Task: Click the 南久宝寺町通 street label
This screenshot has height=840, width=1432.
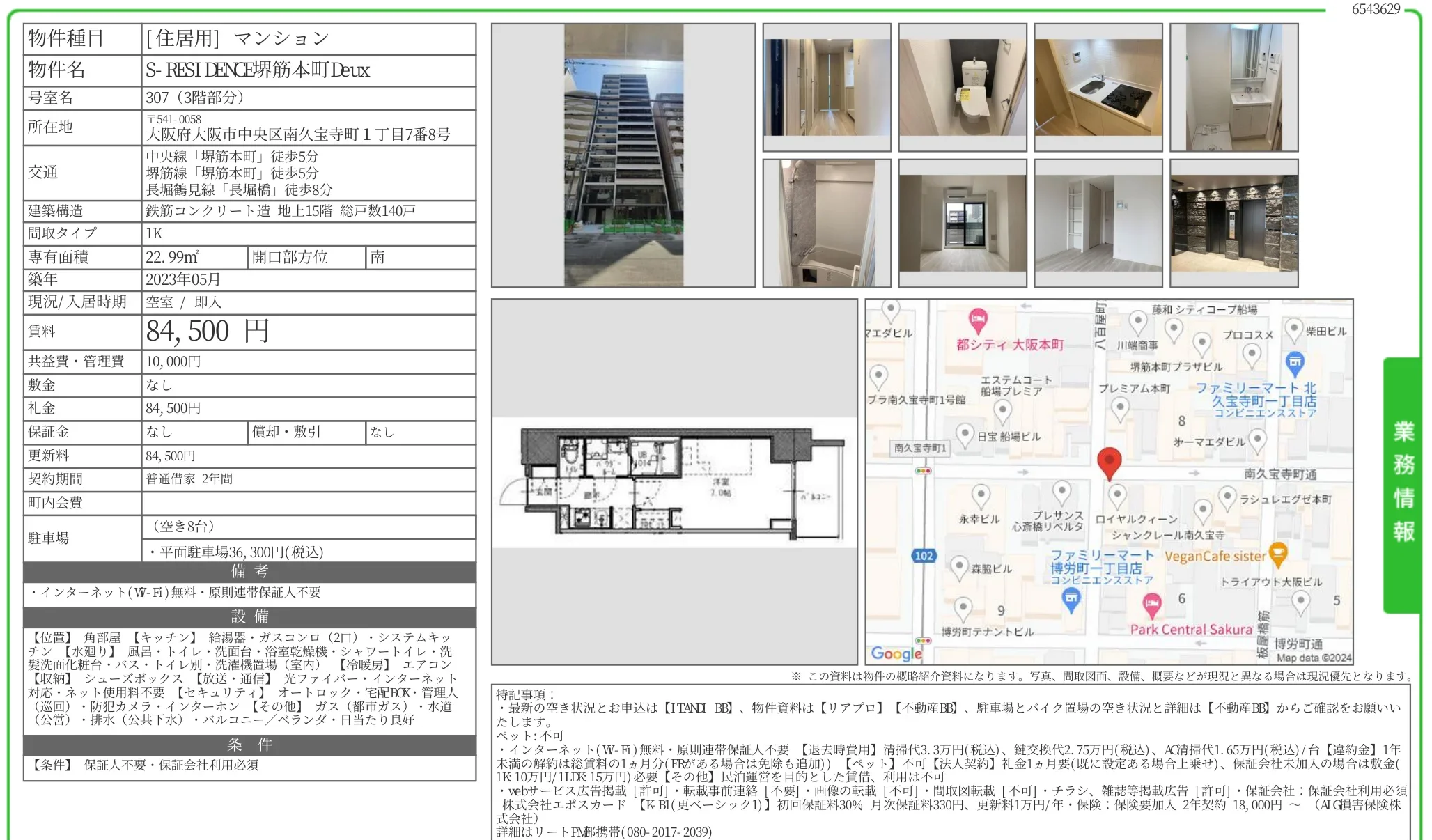Action: 1280,474
